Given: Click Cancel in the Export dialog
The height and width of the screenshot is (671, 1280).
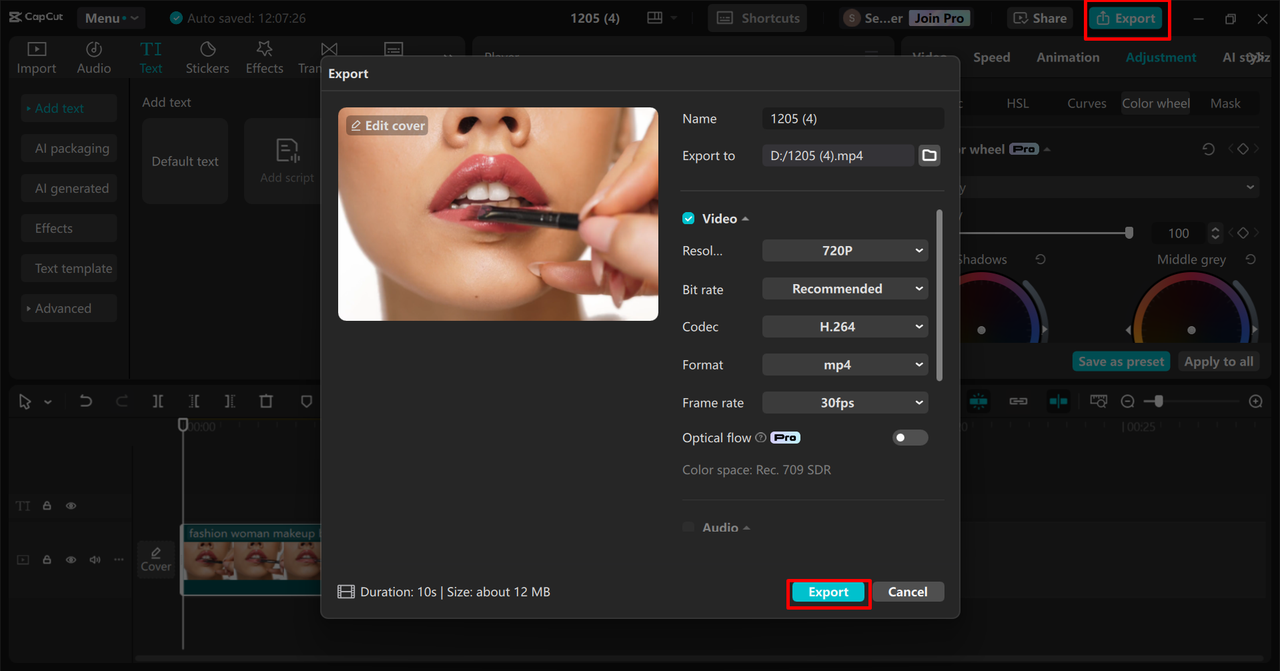Looking at the screenshot, I should [x=908, y=592].
